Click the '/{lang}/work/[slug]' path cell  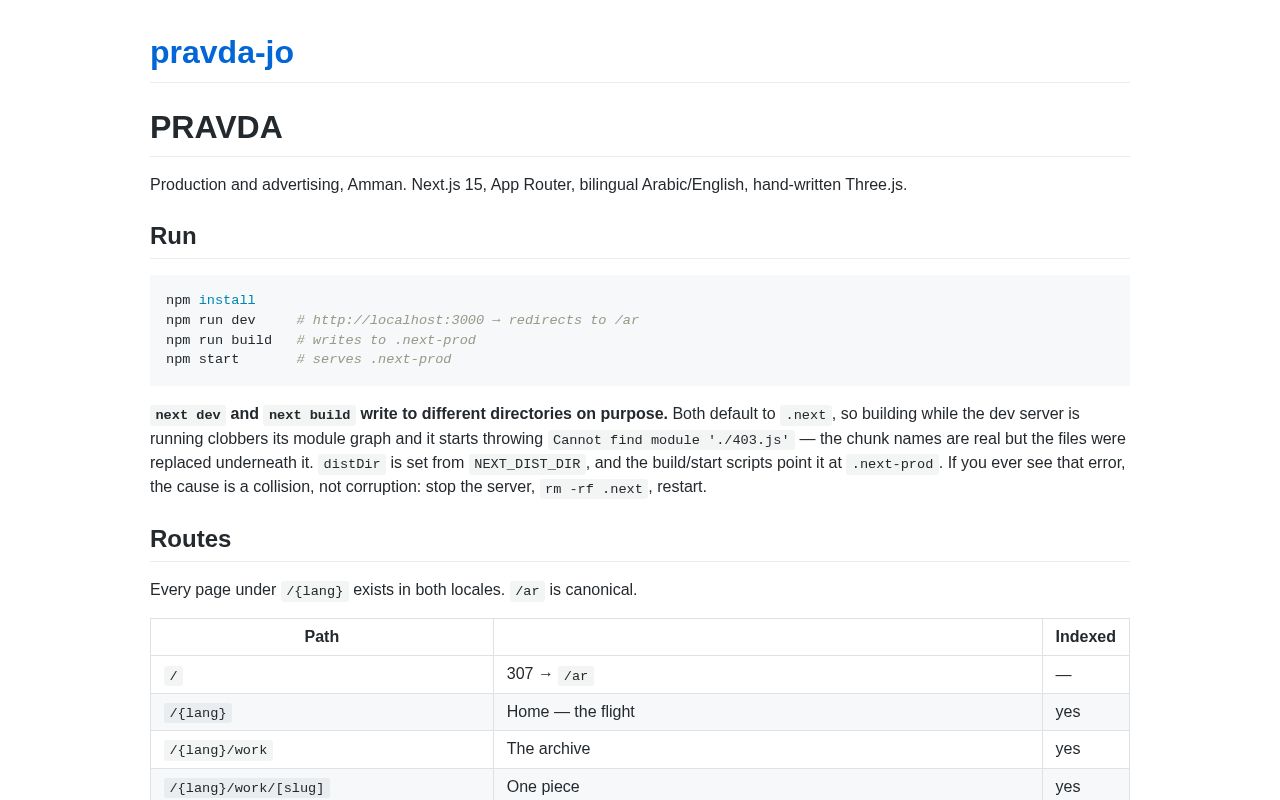(x=322, y=785)
